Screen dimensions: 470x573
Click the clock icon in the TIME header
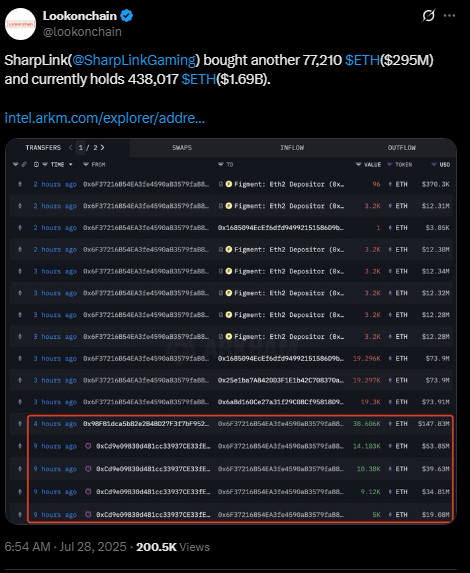click(x=36, y=165)
